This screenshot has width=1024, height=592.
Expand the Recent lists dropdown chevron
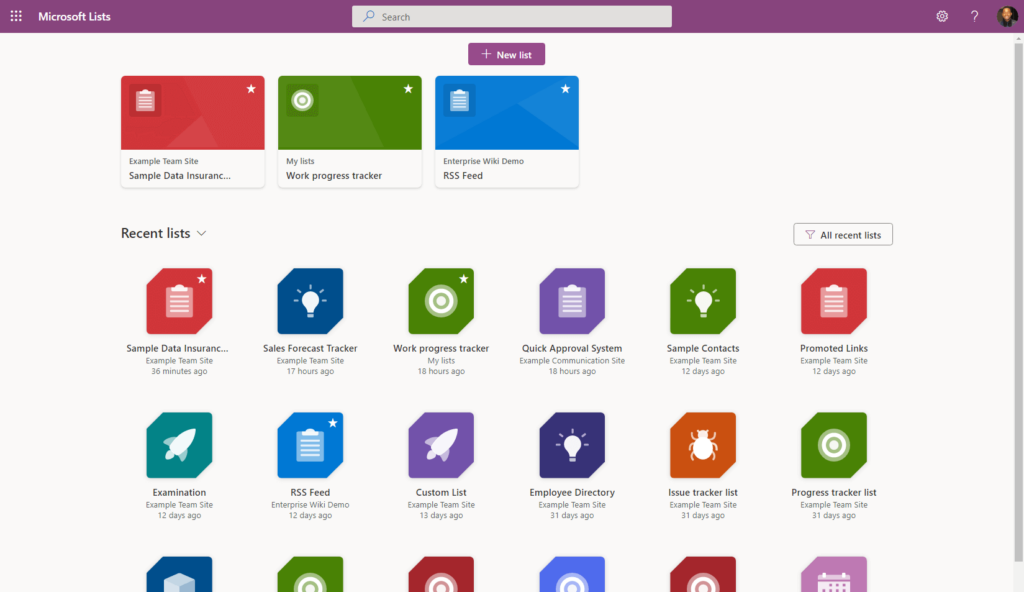tap(202, 233)
